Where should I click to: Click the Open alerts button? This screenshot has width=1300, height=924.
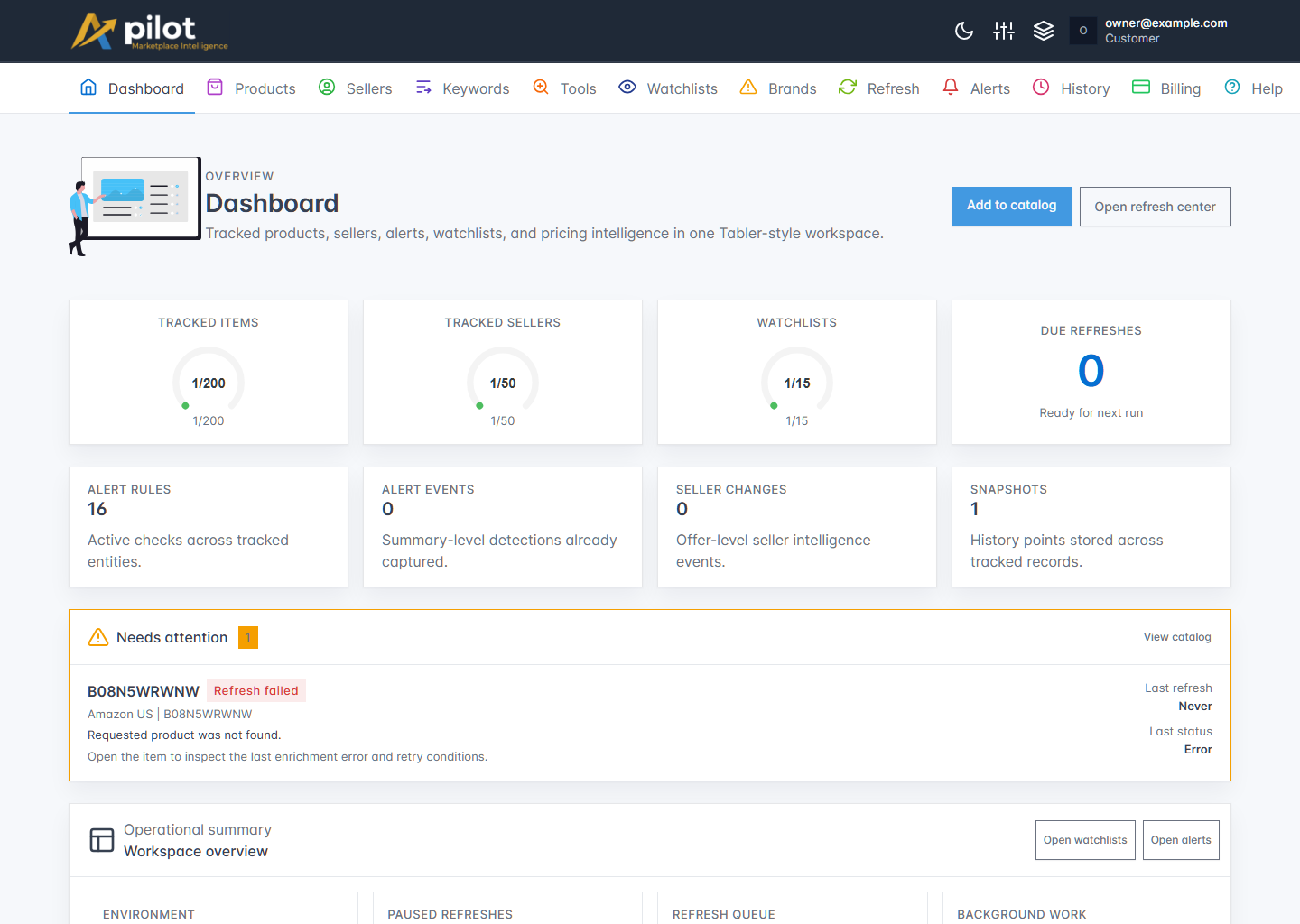point(1181,840)
